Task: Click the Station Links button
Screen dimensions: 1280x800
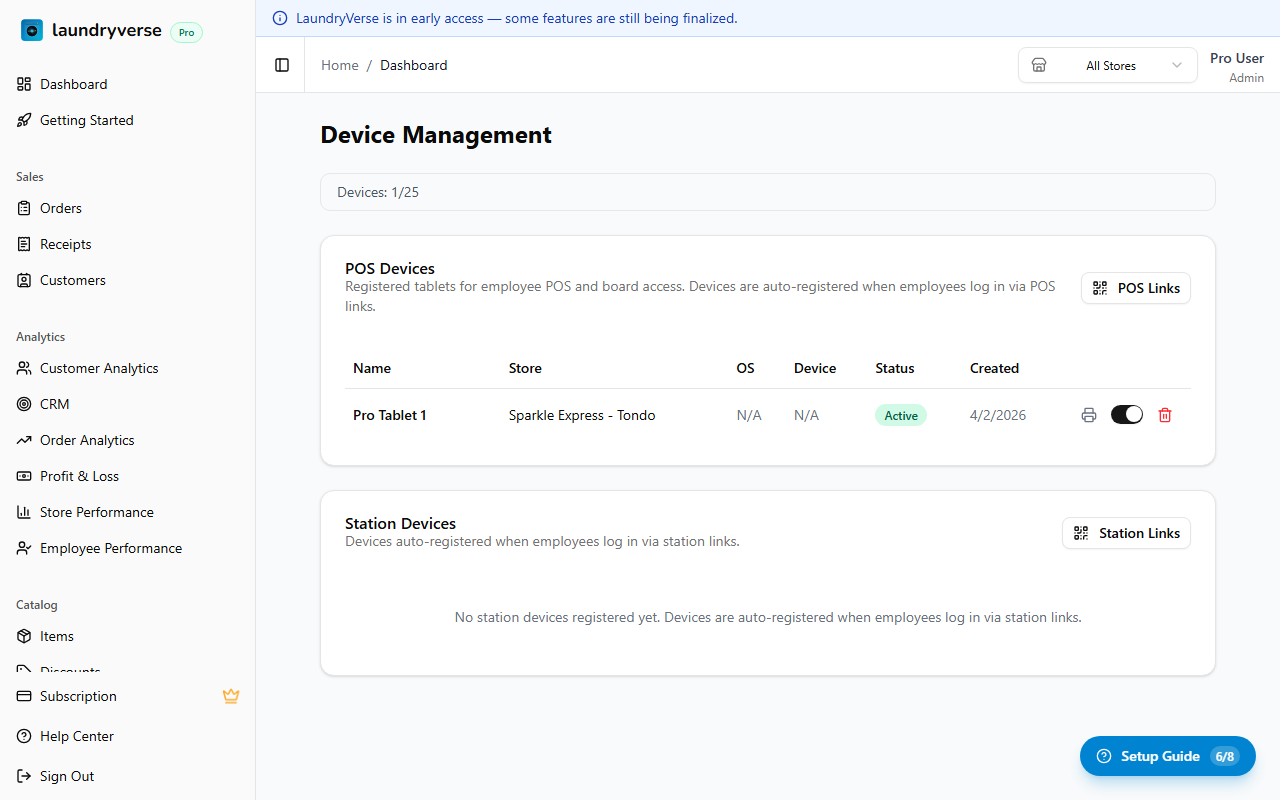Action: click(x=1126, y=533)
